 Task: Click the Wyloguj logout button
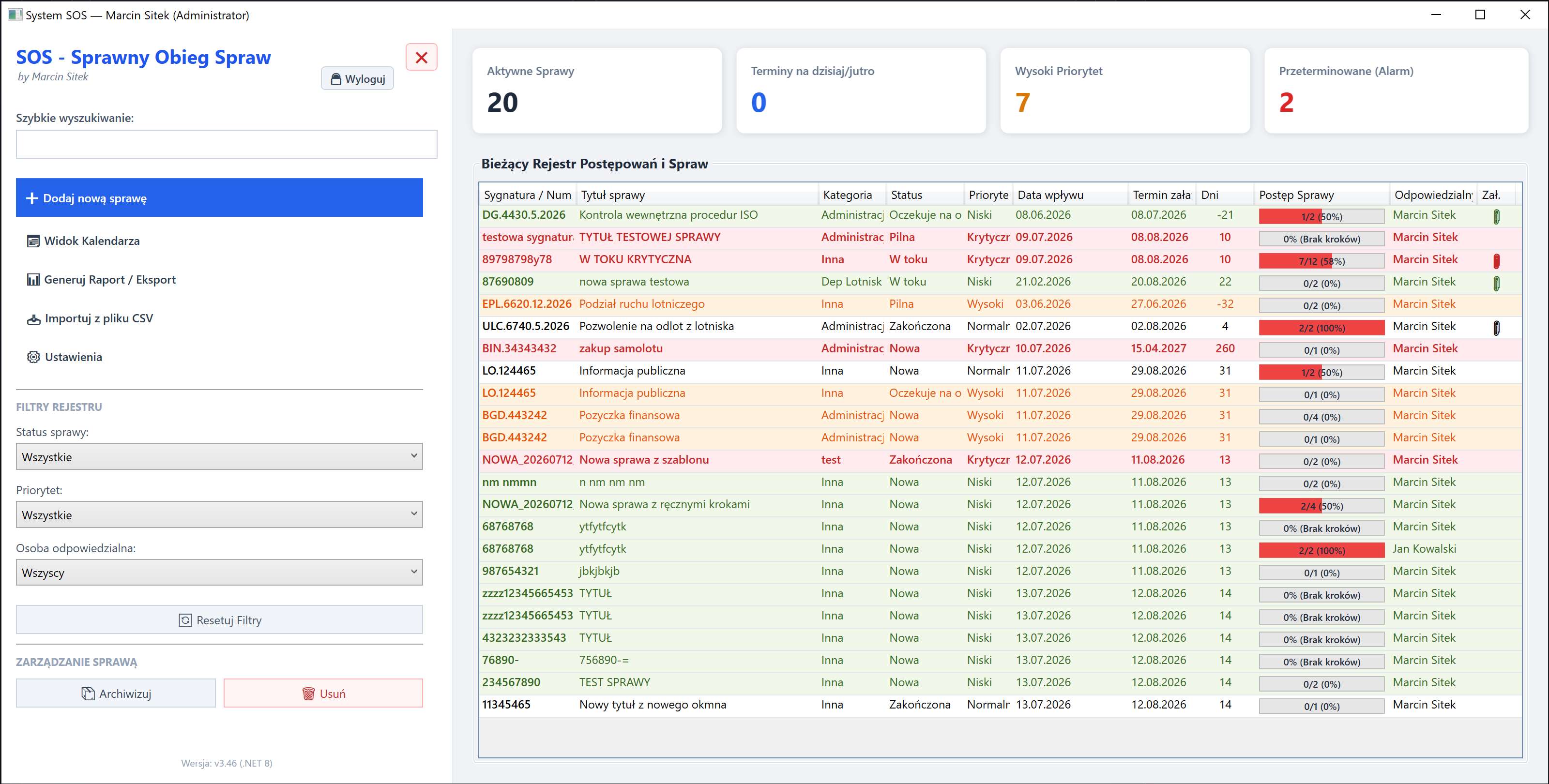tap(357, 79)
